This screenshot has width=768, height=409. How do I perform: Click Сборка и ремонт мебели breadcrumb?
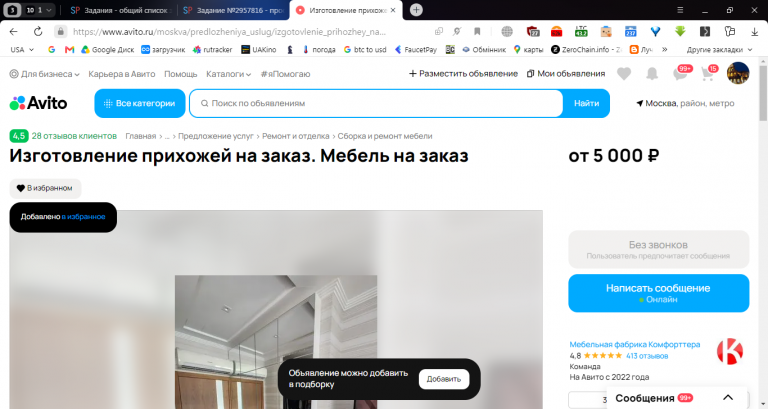[384, 136]
